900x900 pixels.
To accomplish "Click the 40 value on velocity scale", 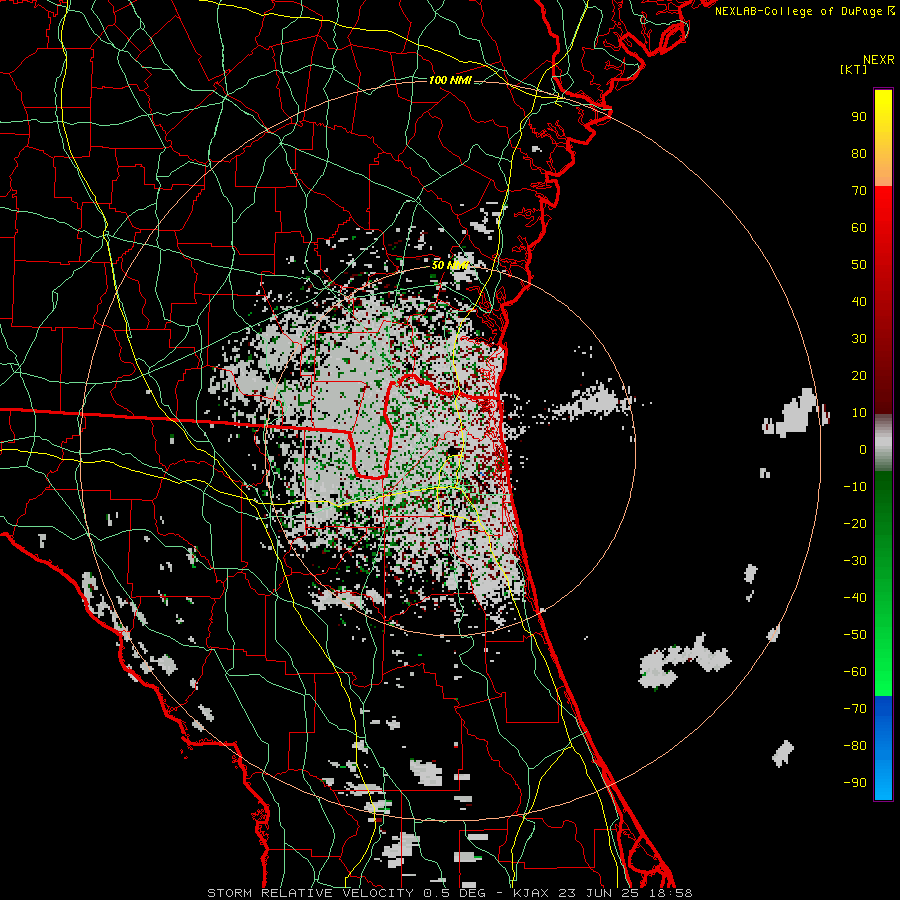I will coord(859,302).
